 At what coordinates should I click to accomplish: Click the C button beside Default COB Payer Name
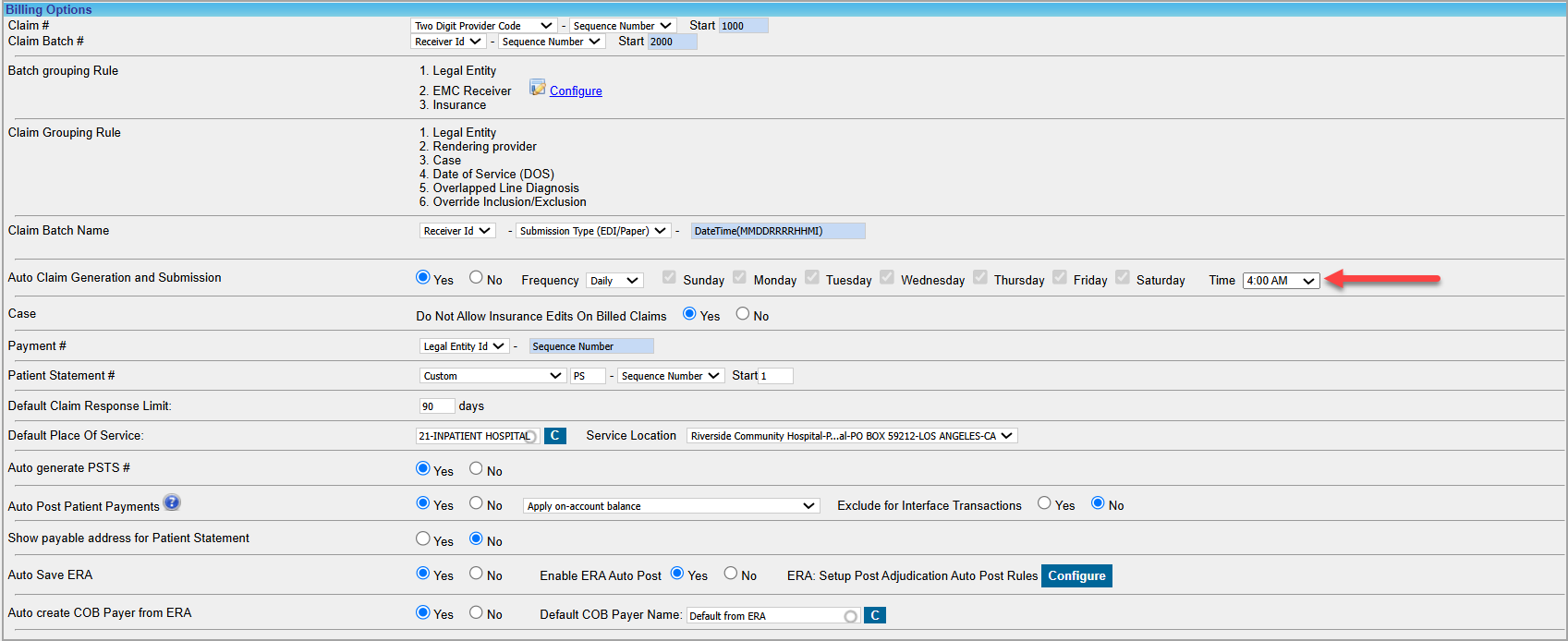click(x=874, y=615)
